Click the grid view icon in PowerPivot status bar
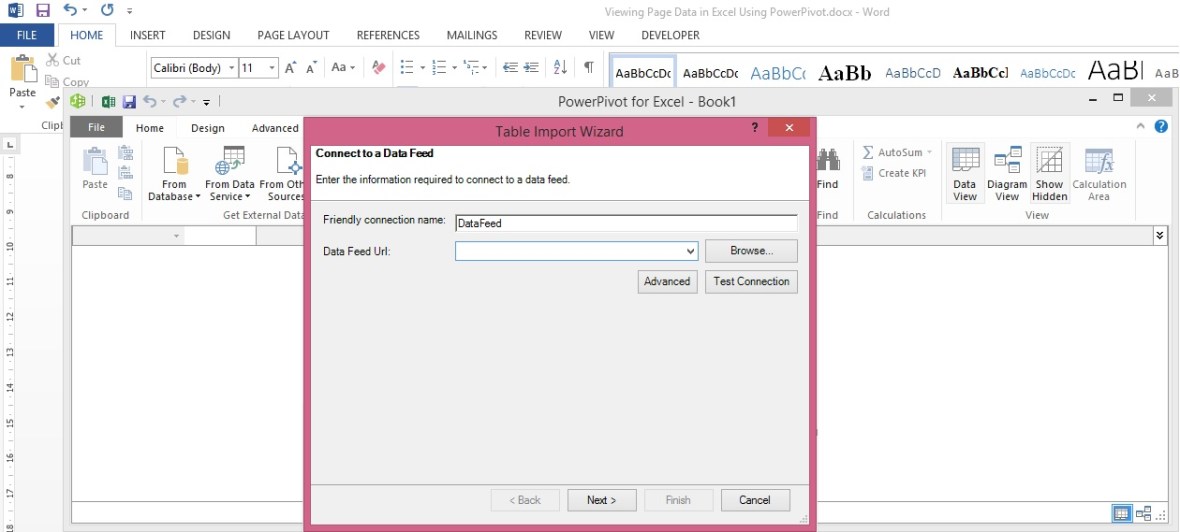1180x532 pixels. 1121,513
